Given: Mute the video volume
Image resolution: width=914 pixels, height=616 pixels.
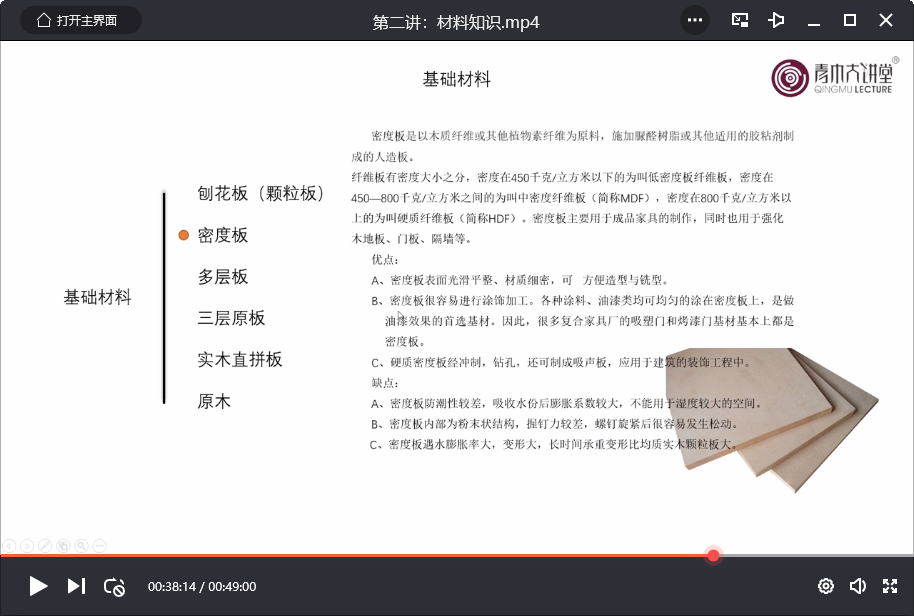Looking at the screenshot, I should 857,586.
